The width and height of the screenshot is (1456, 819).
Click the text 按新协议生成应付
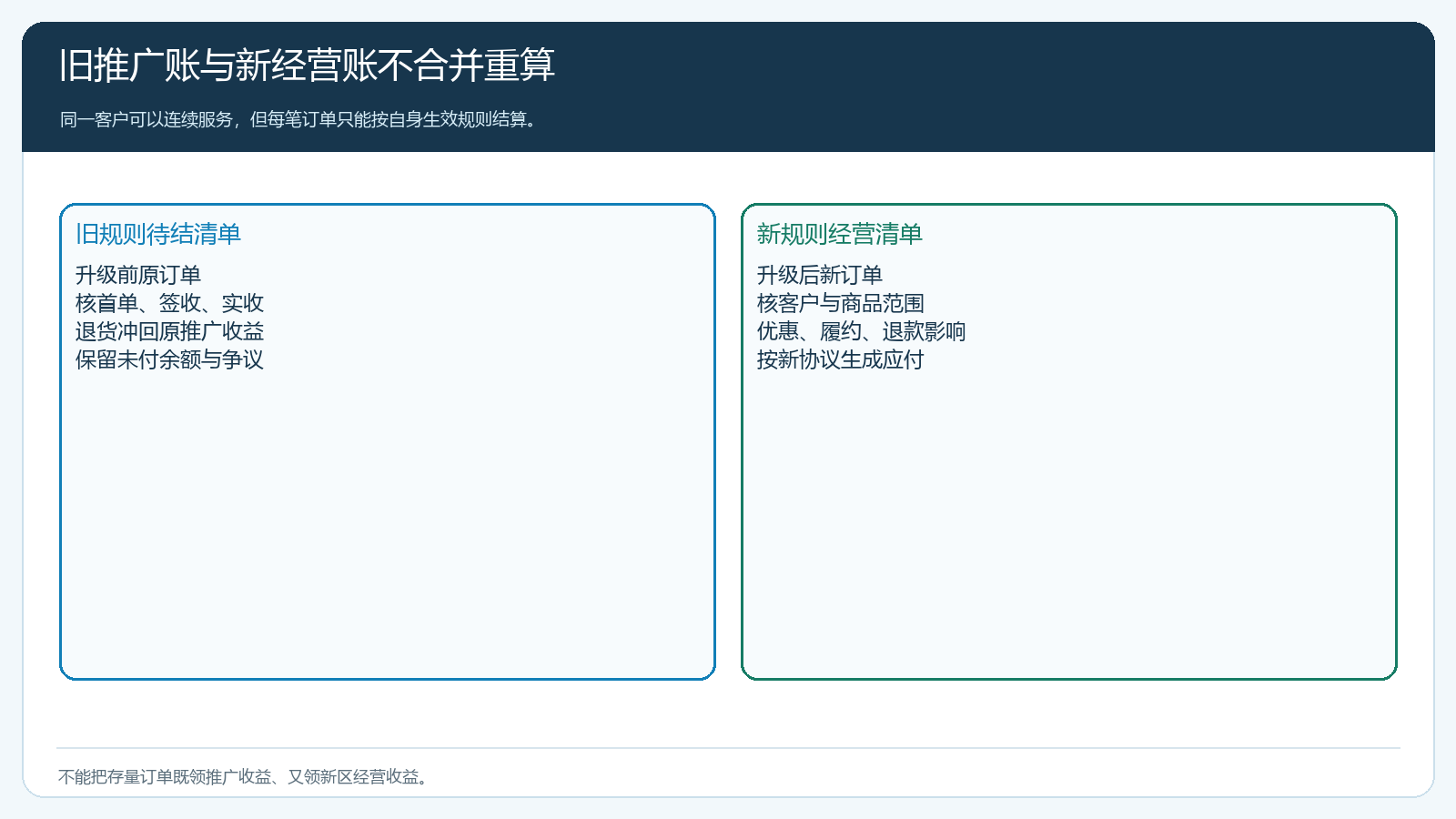pos(841,359)
